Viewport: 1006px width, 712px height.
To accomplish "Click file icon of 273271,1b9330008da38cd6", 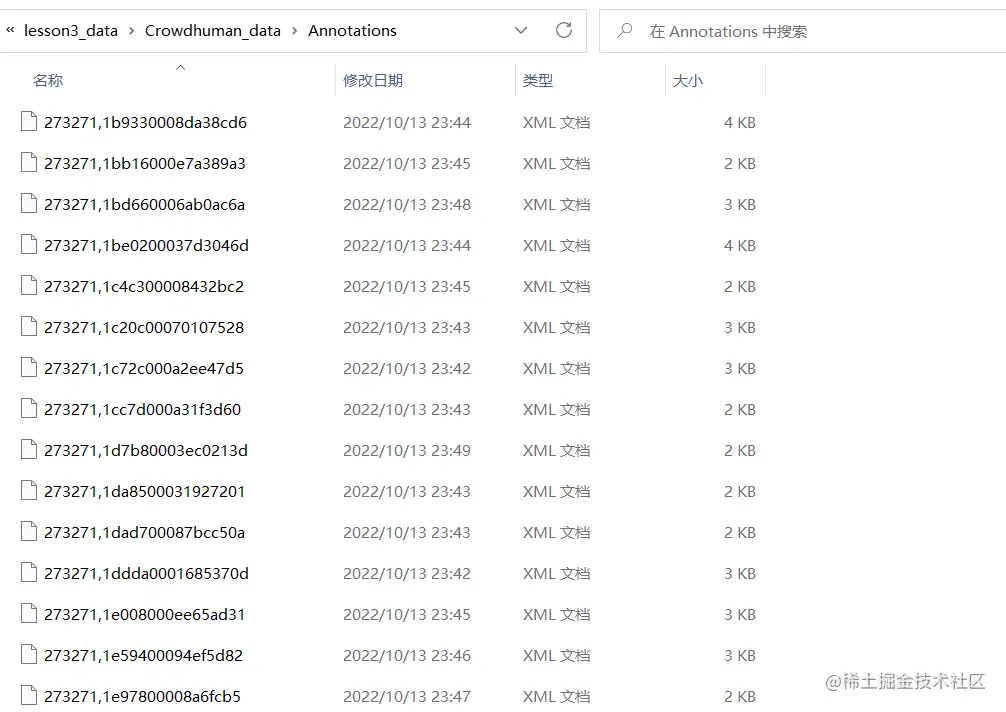I will click(x=29, y=121).
